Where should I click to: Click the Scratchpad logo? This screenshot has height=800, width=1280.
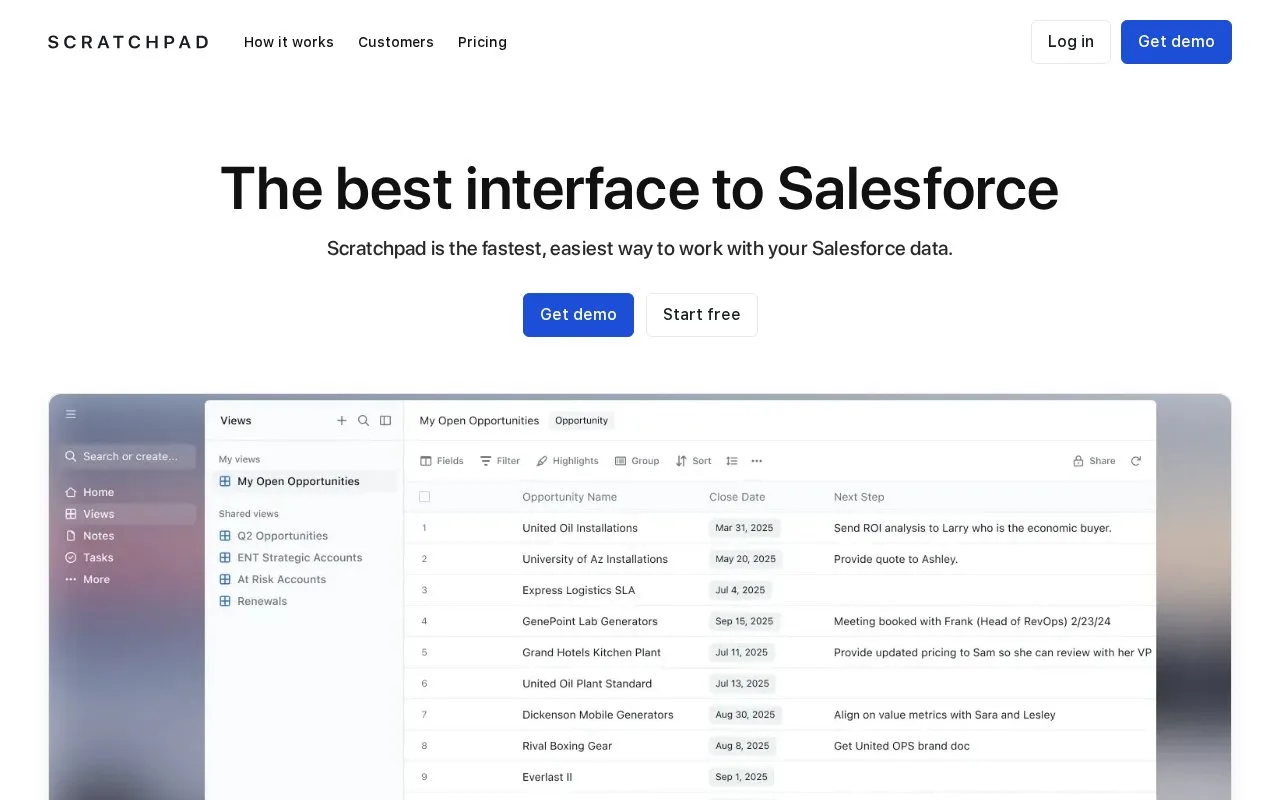129,42
